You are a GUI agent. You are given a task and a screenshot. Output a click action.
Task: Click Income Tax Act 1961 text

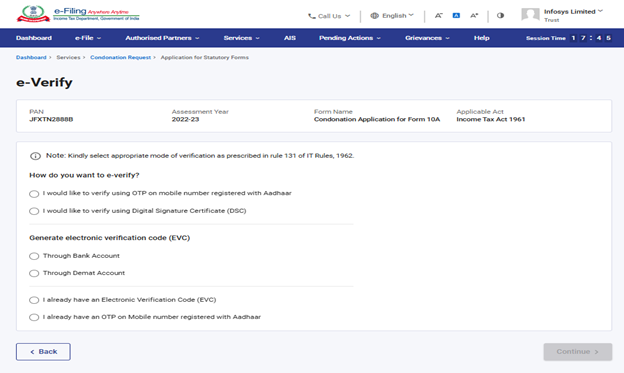[491, 119]
